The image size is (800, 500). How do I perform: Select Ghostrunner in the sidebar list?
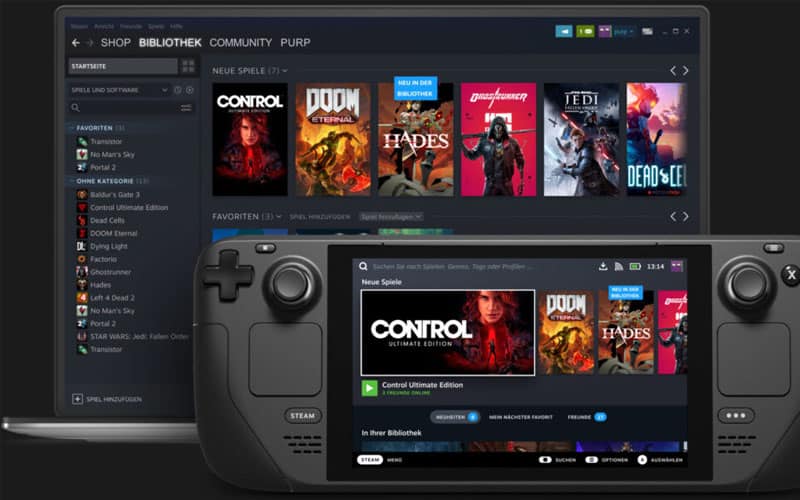pyautogui.click(x=110, y=272)
